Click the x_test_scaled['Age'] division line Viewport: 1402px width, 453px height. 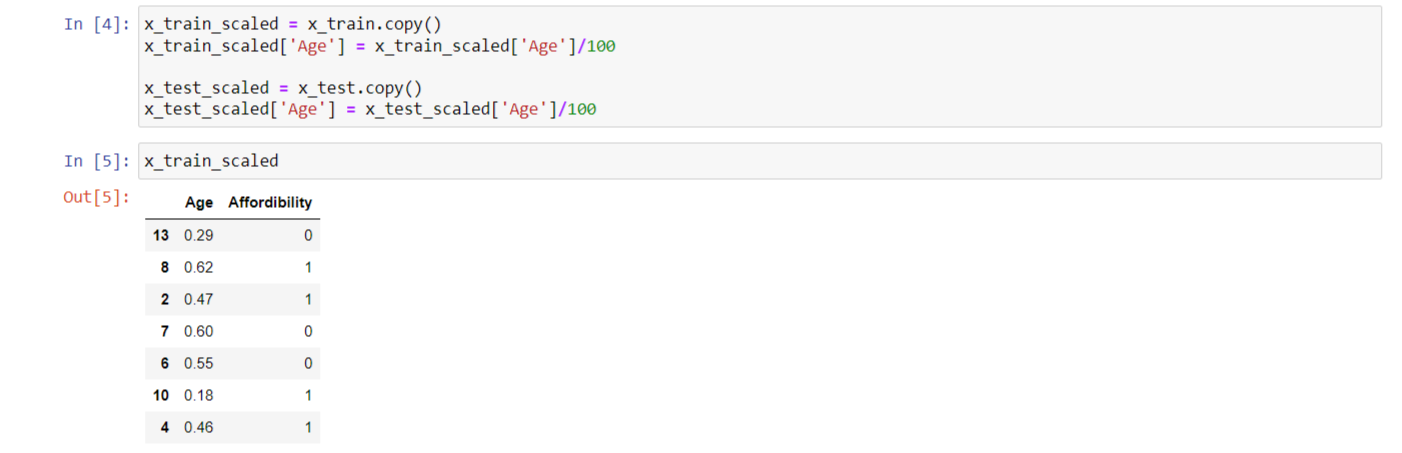point(370,110)
